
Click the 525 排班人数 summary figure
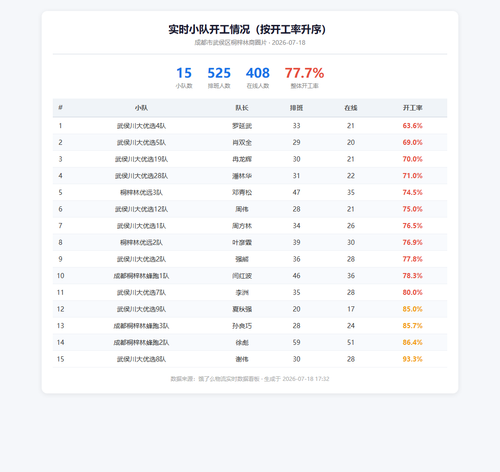pyautogui.click(x=219, y=78)
